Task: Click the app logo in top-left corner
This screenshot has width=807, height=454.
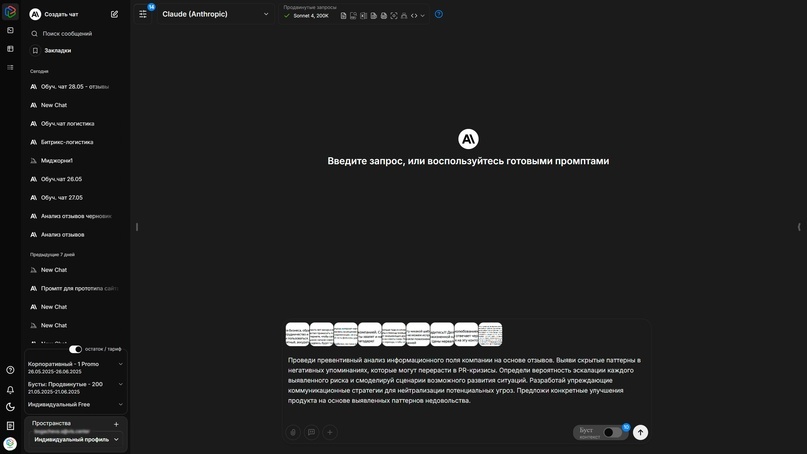Action: point(10,11)
